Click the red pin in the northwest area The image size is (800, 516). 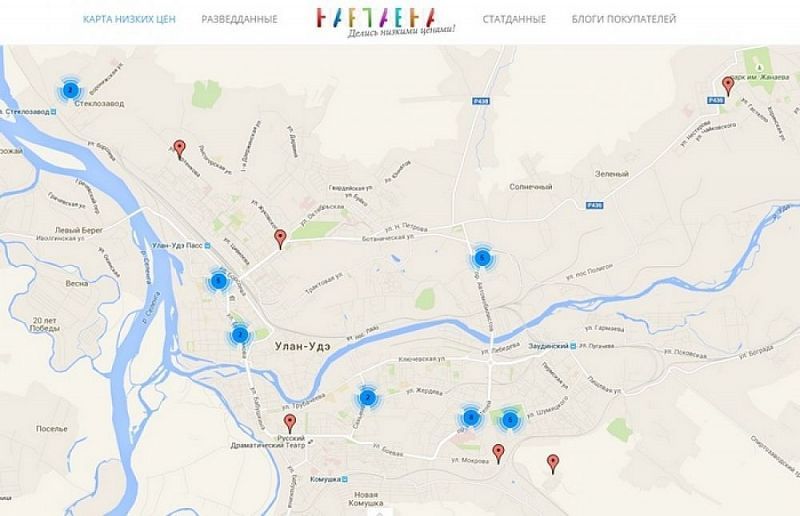(179, 150)
